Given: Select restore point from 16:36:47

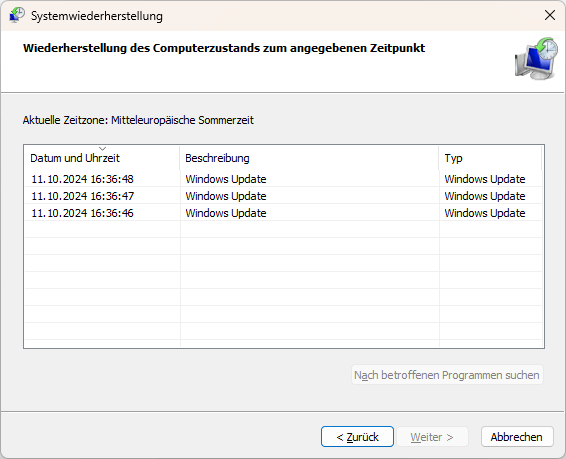Looking at the screenshot, I should pyautogui.click(x=283, y=196).
